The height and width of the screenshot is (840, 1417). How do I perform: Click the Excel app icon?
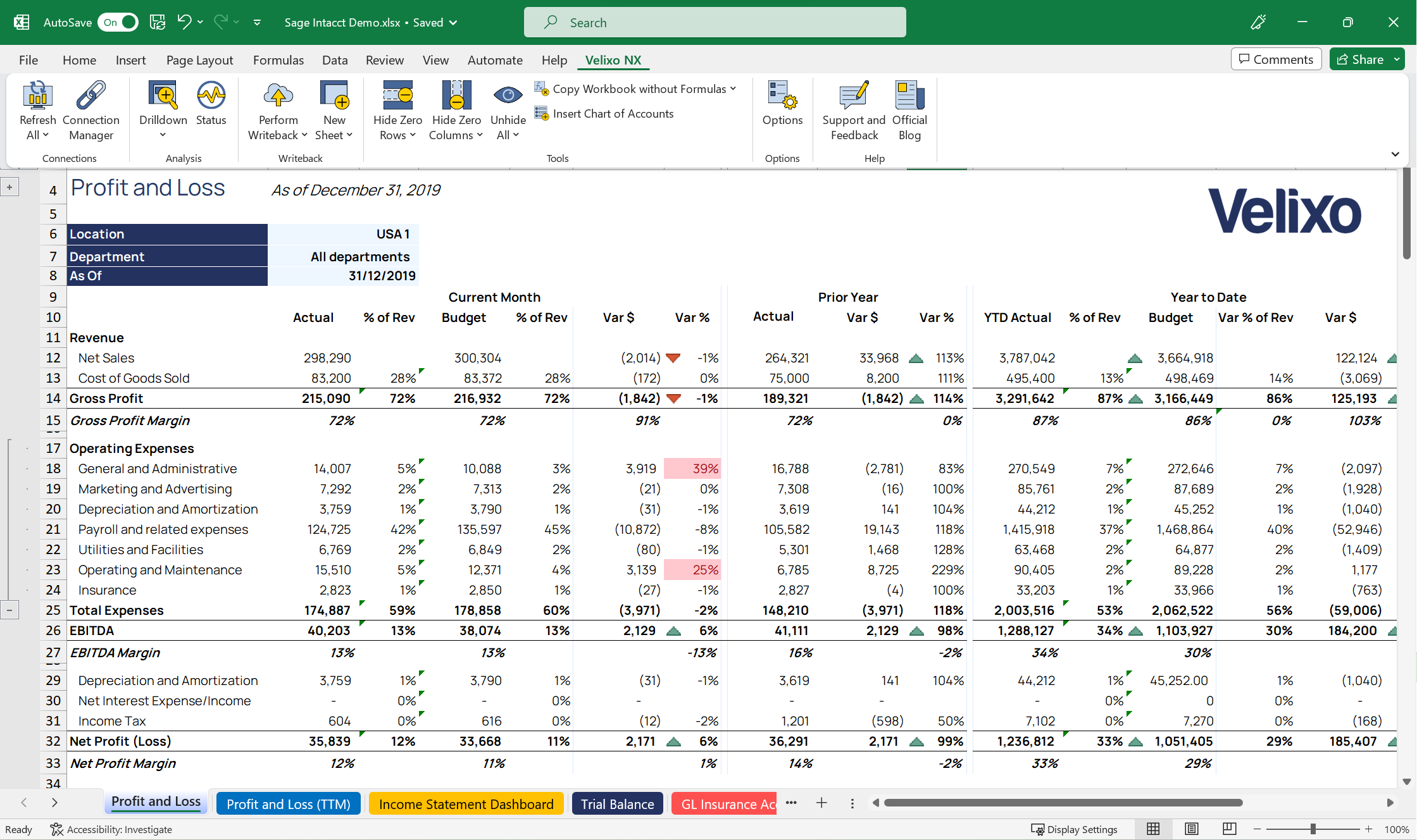22,22
